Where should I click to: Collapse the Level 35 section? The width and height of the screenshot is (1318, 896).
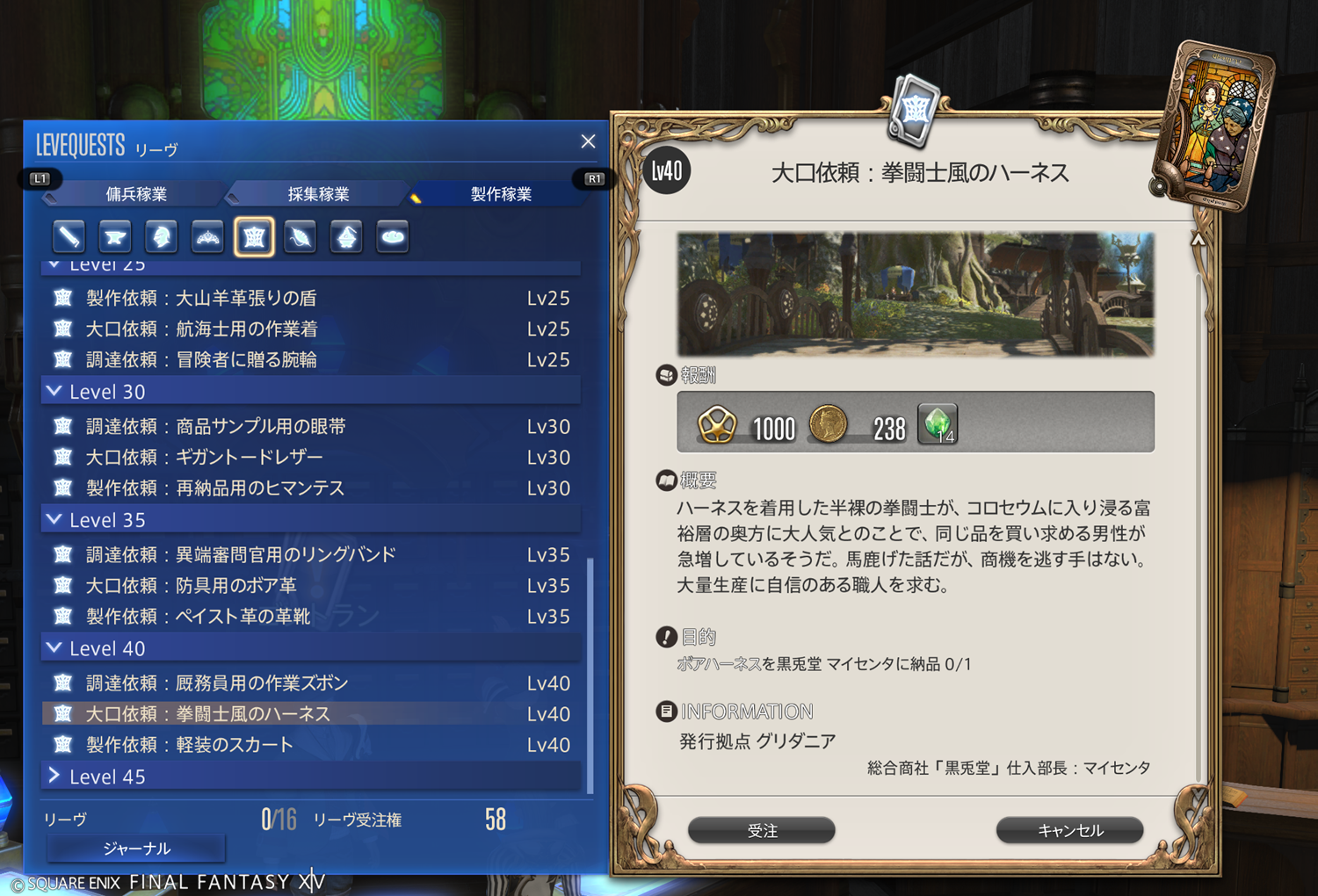(x=311, y=519)
